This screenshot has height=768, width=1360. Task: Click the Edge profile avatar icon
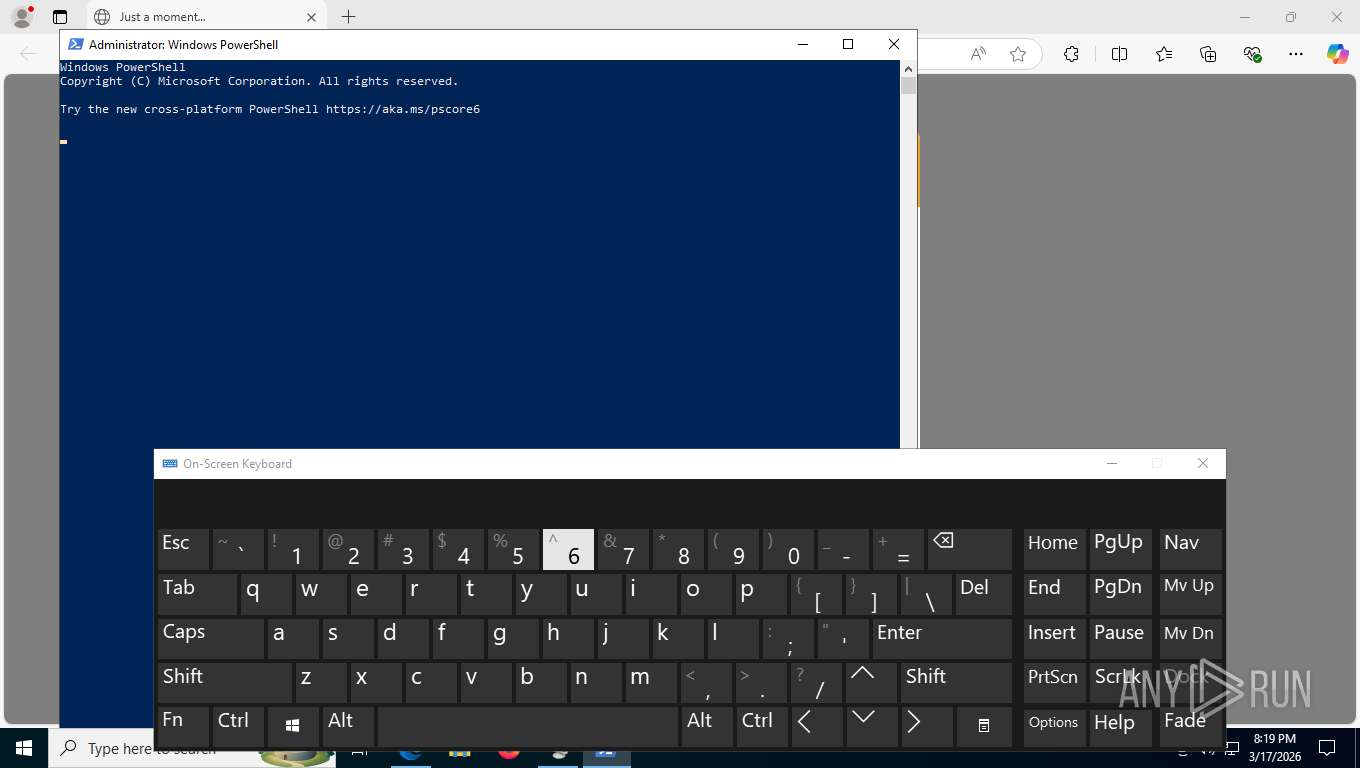[22, 17]
